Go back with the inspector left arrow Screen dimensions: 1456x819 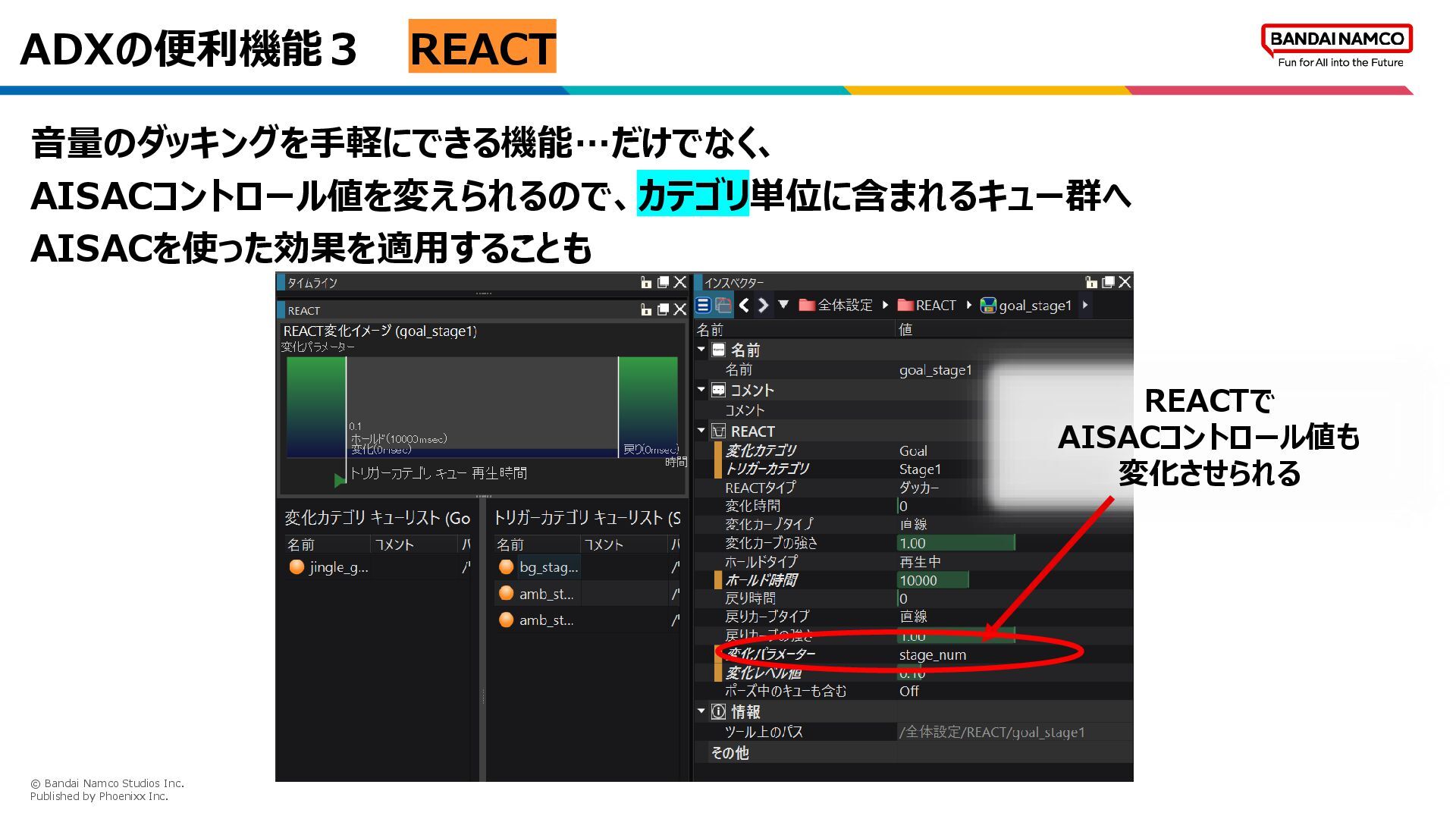coord(744,305)
